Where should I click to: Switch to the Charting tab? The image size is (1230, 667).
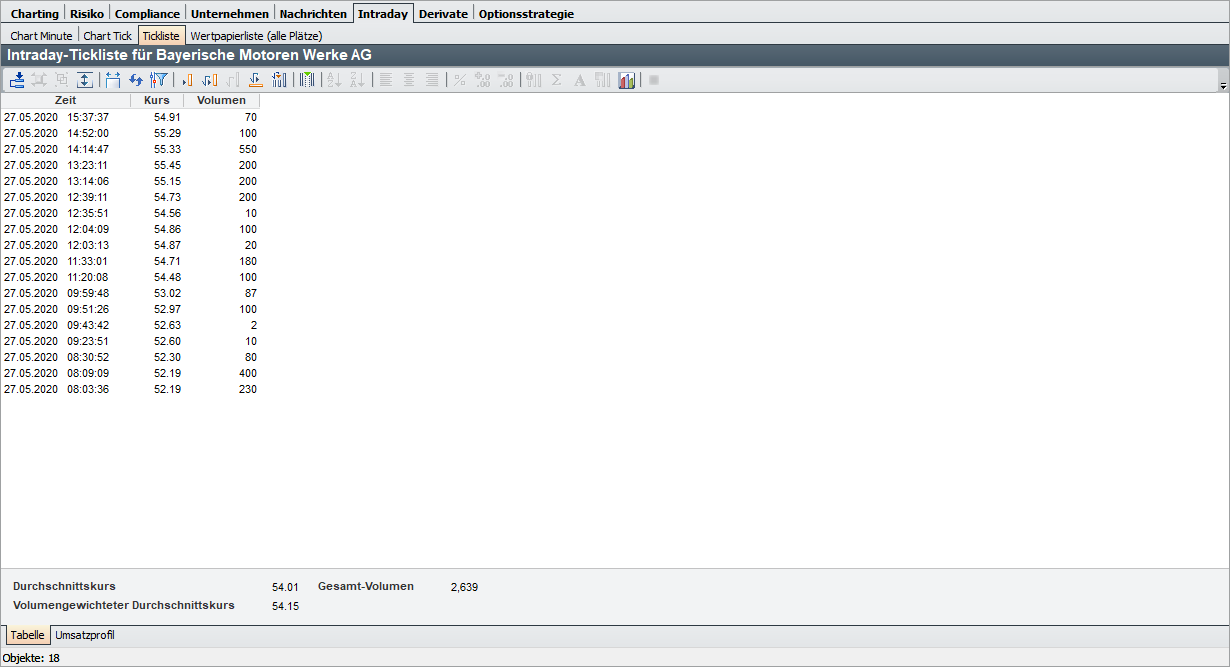34,14
